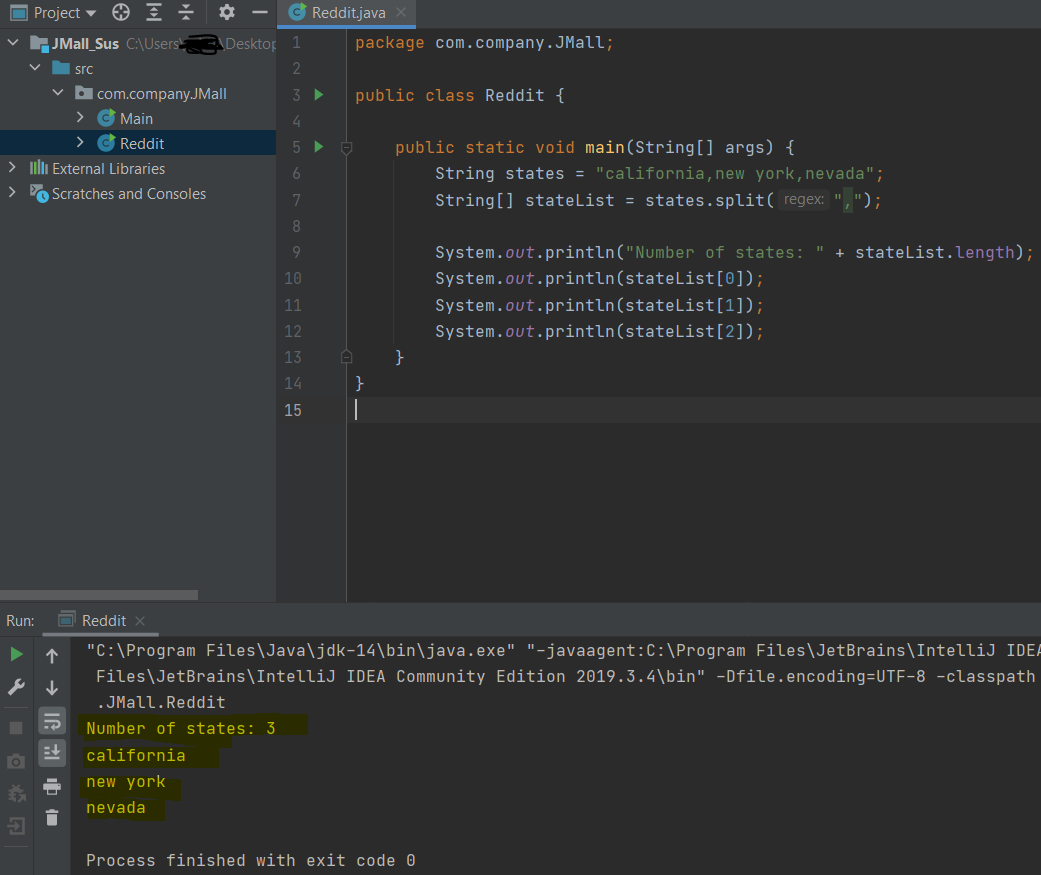Select the Reddit.java editor tab

coord(347,13)
